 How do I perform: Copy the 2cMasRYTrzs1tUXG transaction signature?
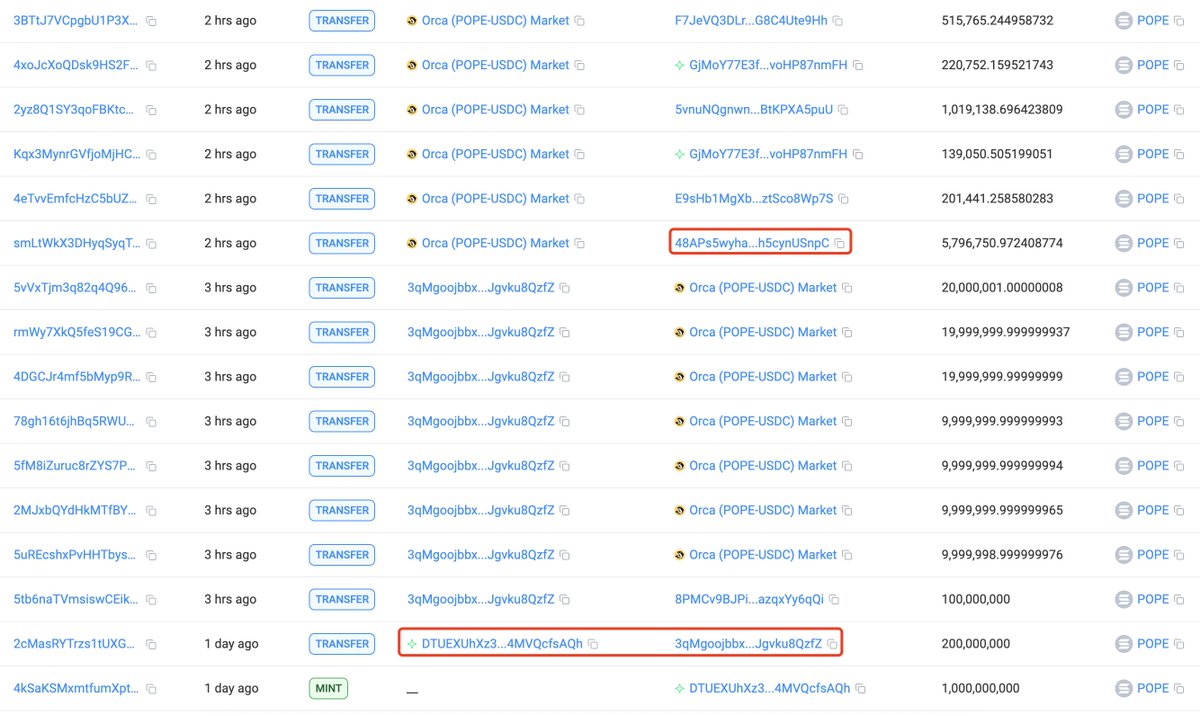click(x=151, y=644)
